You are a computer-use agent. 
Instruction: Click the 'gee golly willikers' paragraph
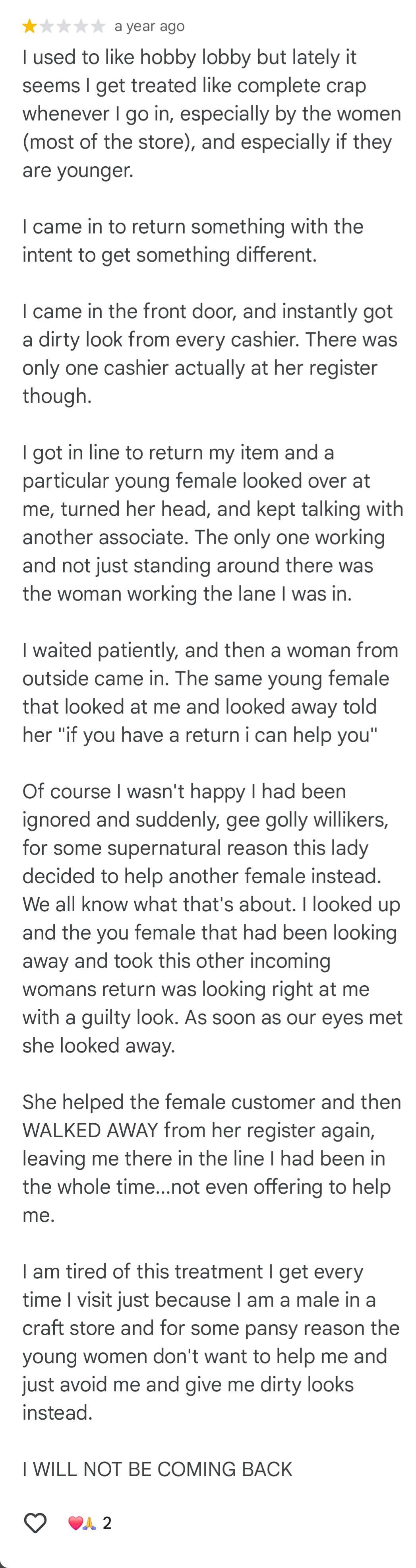pos(212,918)
